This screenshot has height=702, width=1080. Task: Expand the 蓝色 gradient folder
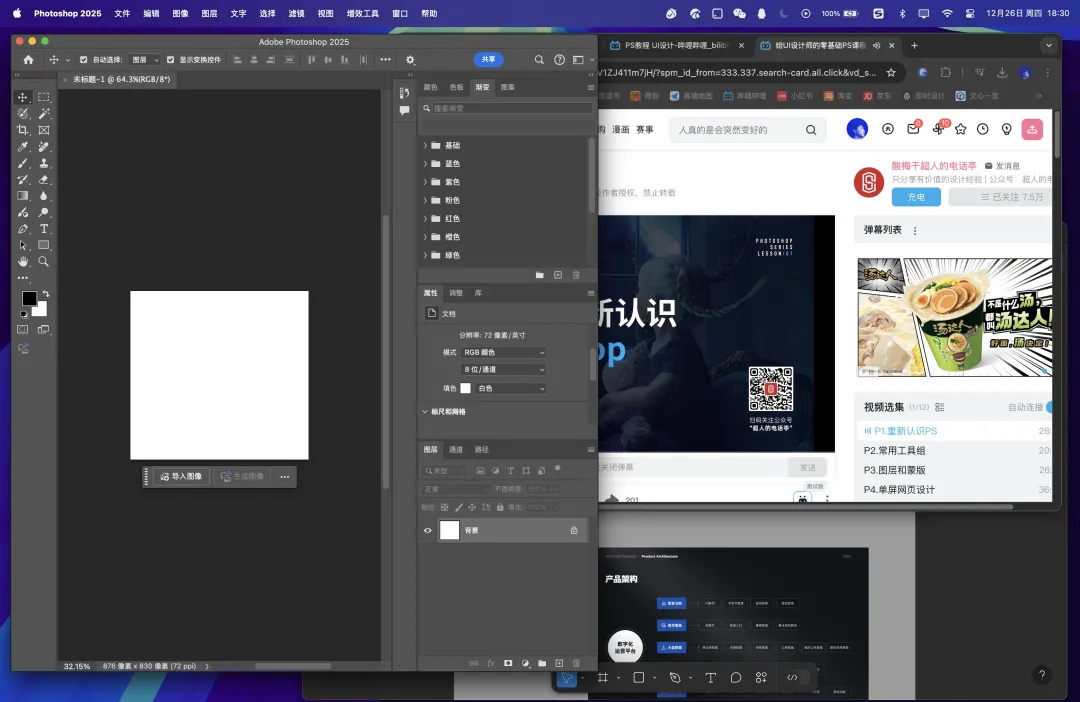pos(425,164)
